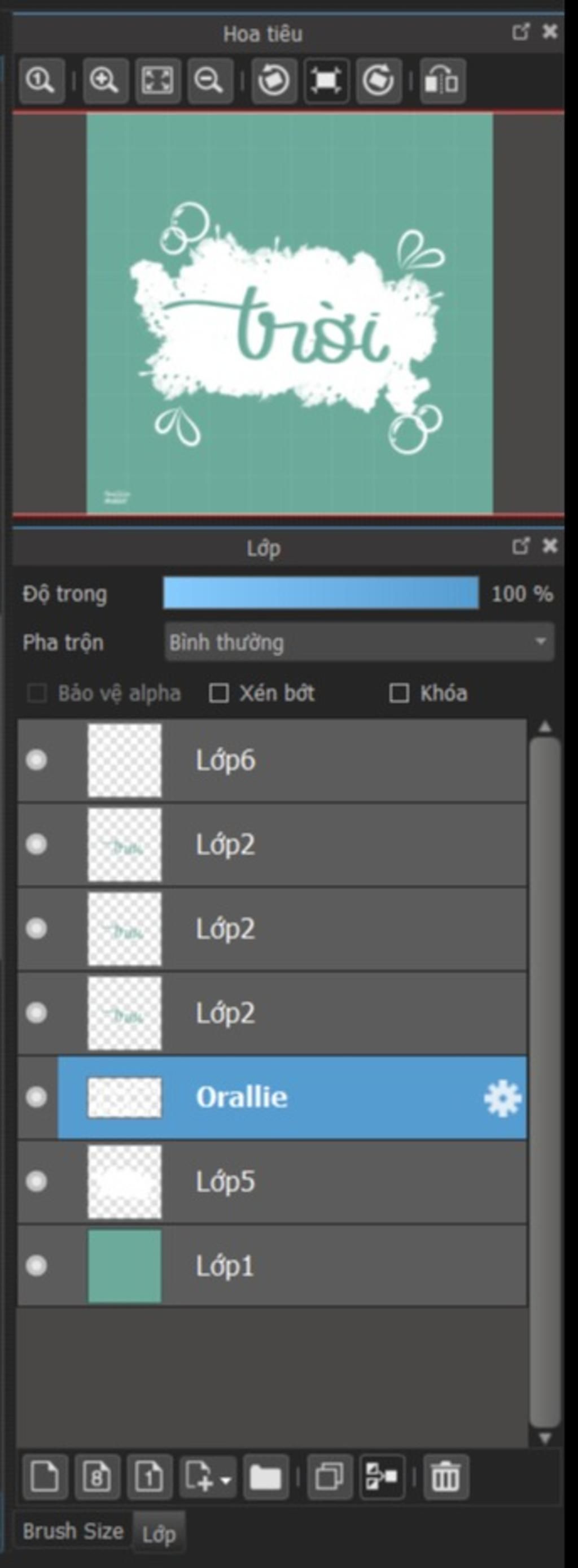Select the Lớp5 layer row
Screen dimensions: 578x1568
[x=272, y=1182]
